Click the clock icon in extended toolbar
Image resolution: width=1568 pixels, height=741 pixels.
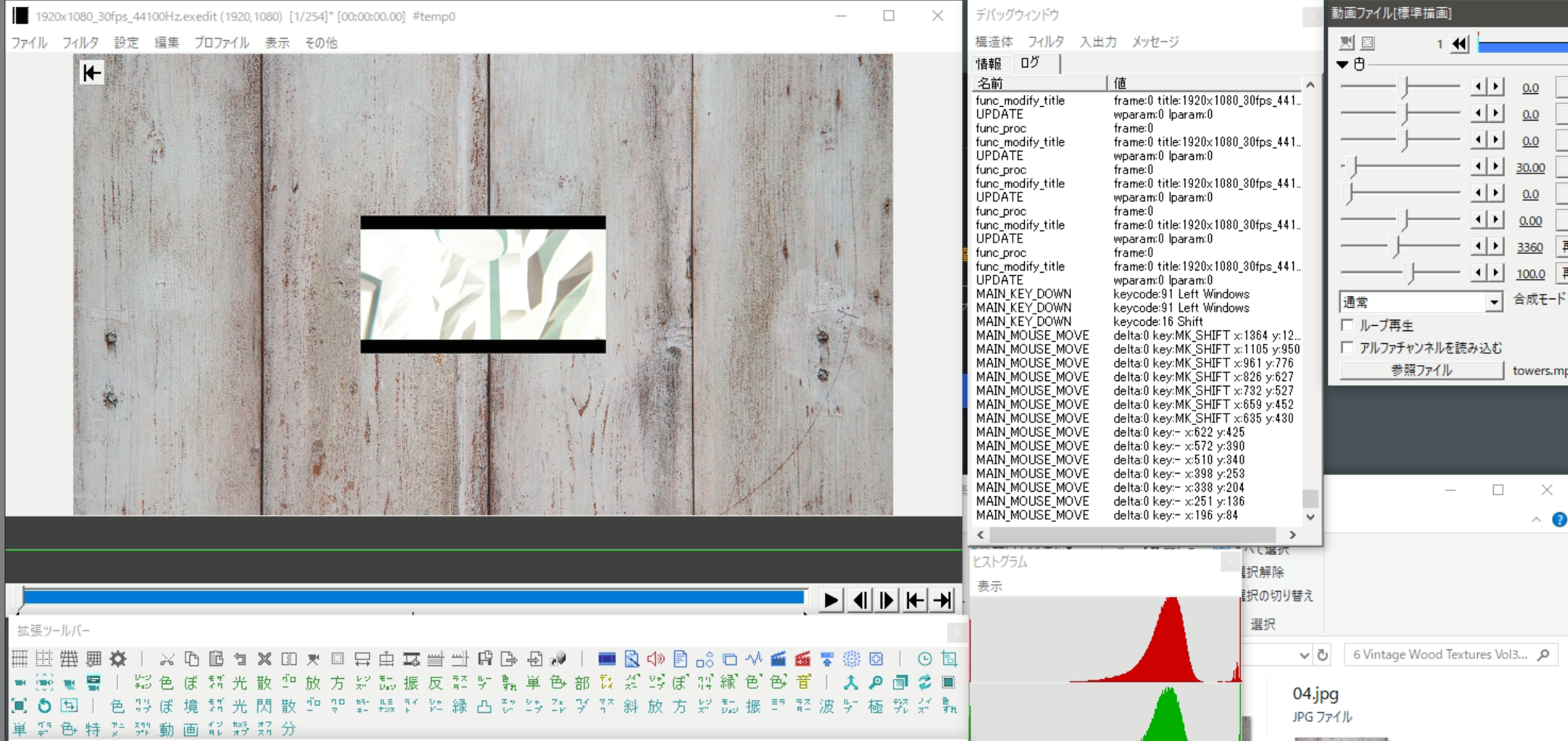924,659
